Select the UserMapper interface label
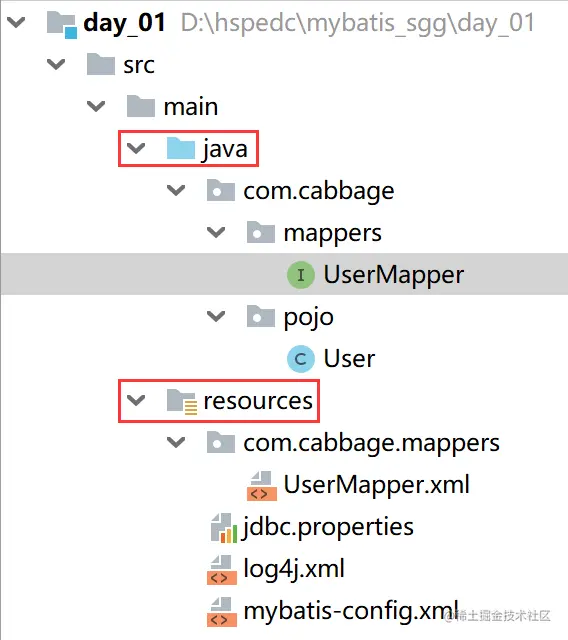 394,275
